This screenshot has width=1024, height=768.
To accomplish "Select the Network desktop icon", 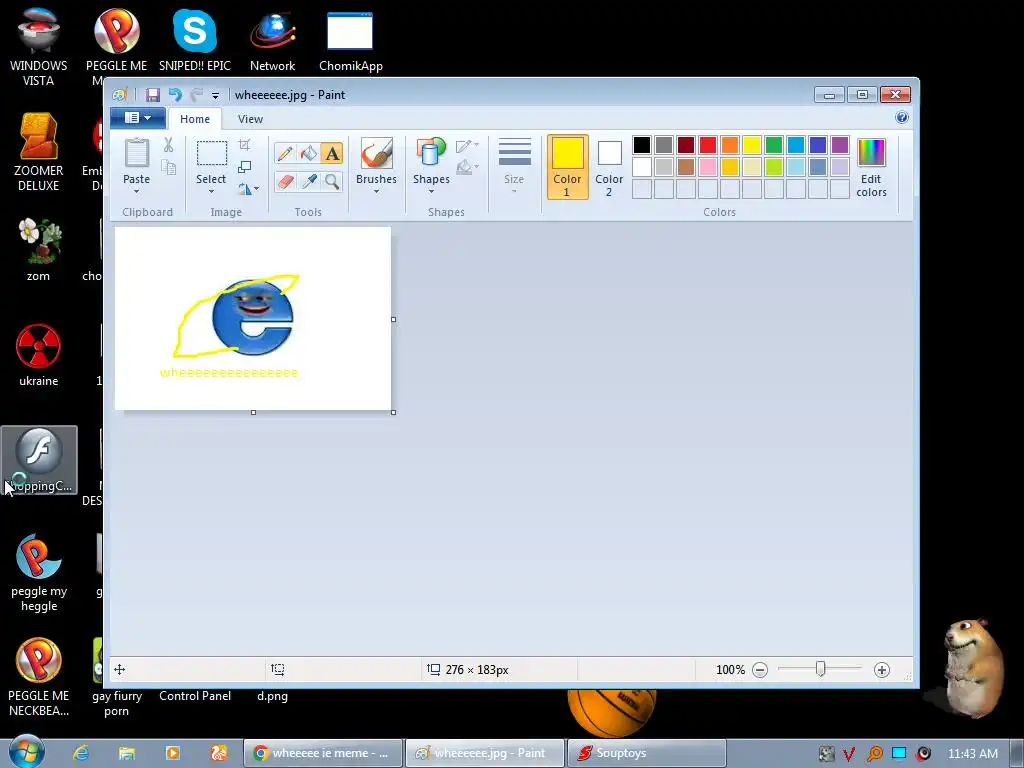I will [x=273, y=40].
